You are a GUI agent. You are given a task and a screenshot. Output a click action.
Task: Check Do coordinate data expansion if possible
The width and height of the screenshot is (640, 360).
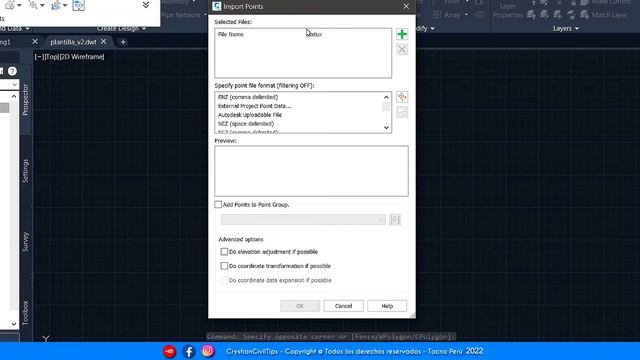click(x=224, y=280)
